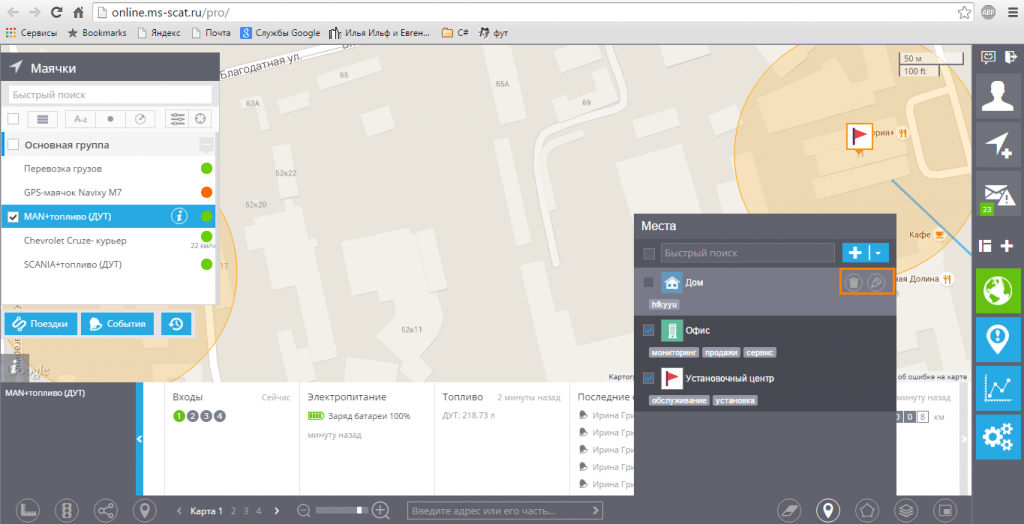Add a new place with plus button
This screenshot has height=524, width=1024.
[x=856, y=253]
